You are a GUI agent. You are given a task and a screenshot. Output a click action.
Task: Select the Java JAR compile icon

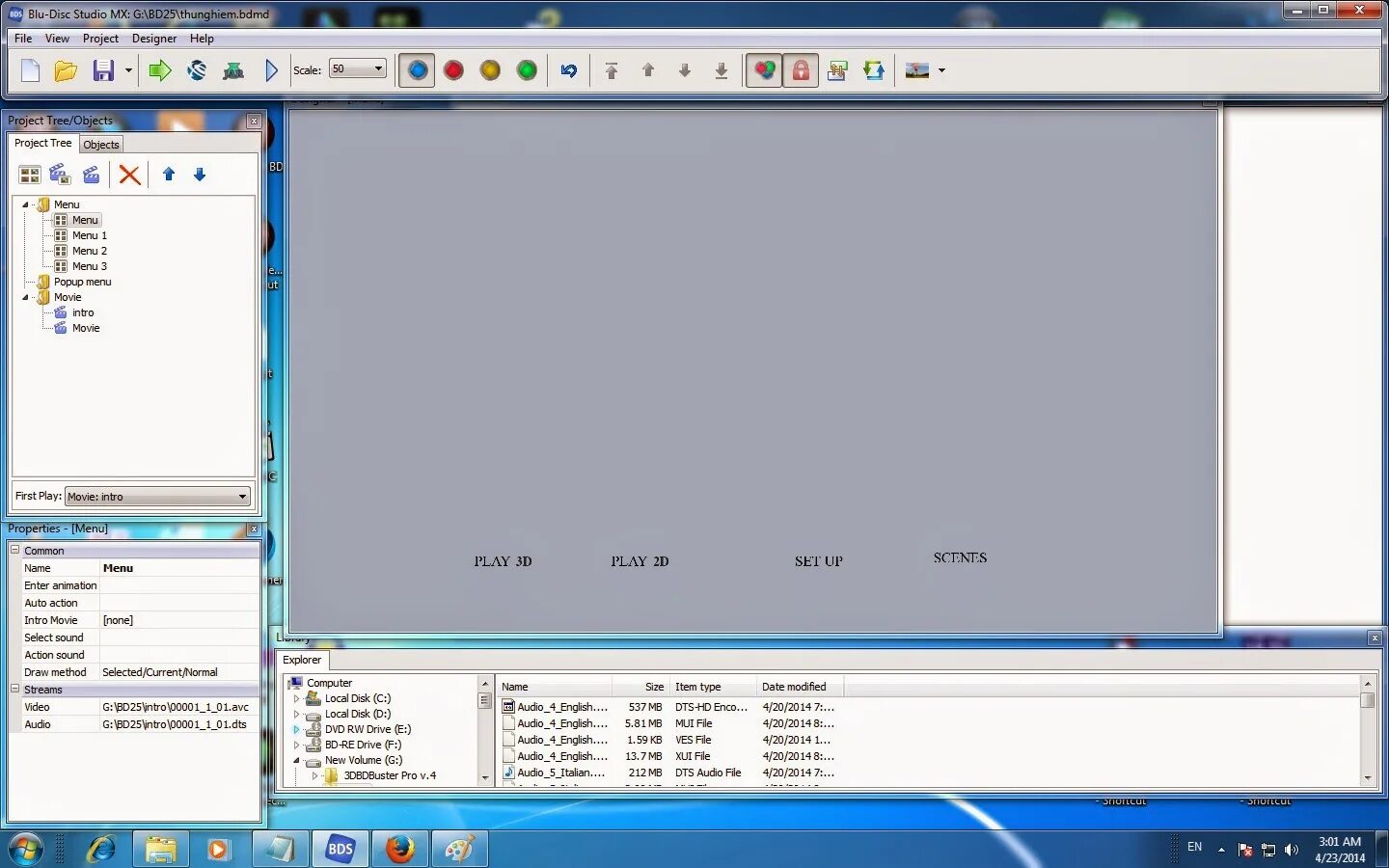pyautogui.click(x=233, y=69)
